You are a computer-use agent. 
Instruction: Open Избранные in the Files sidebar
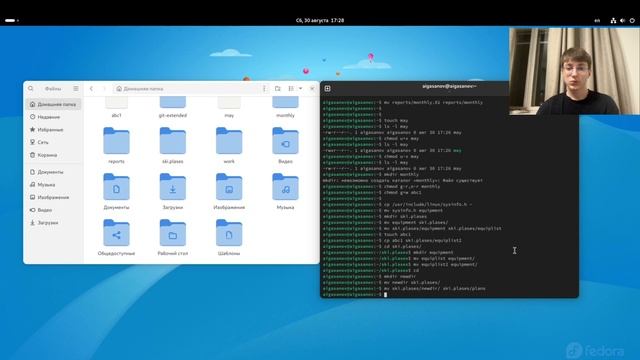click(x=53, y=130)
